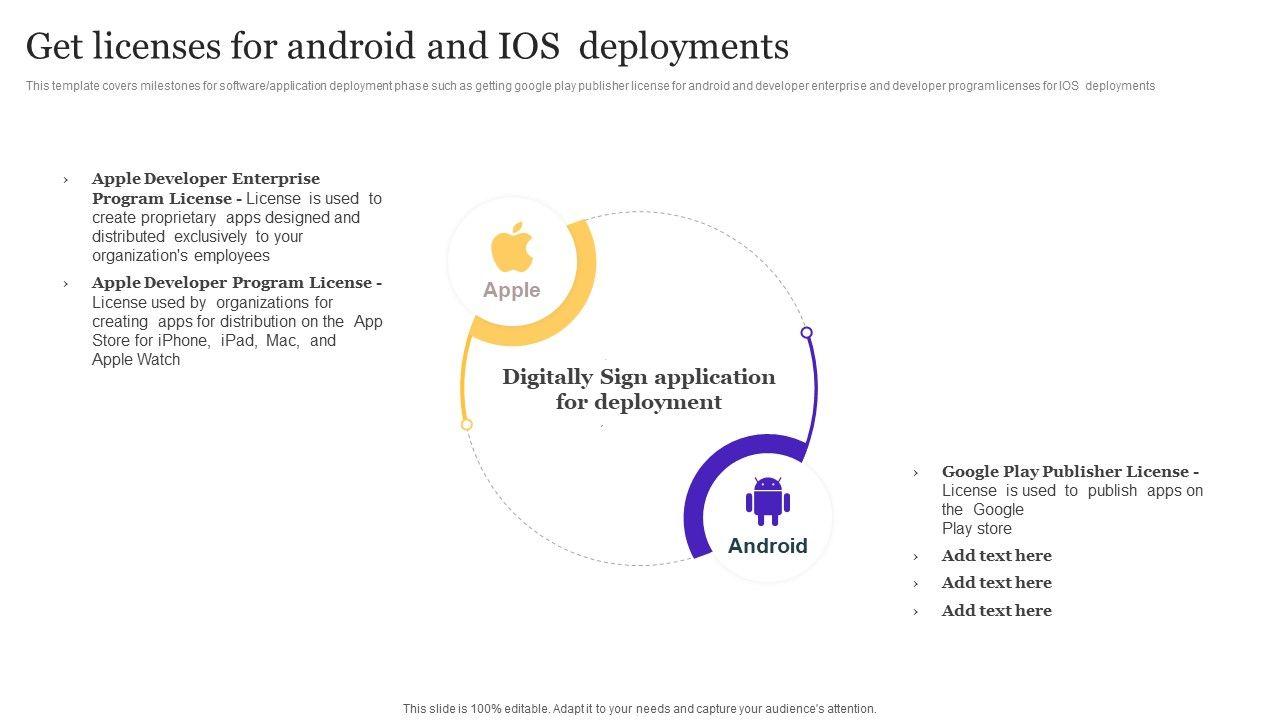
Task: Select the slide title about Android and iOS licenses
Action: 407,46
